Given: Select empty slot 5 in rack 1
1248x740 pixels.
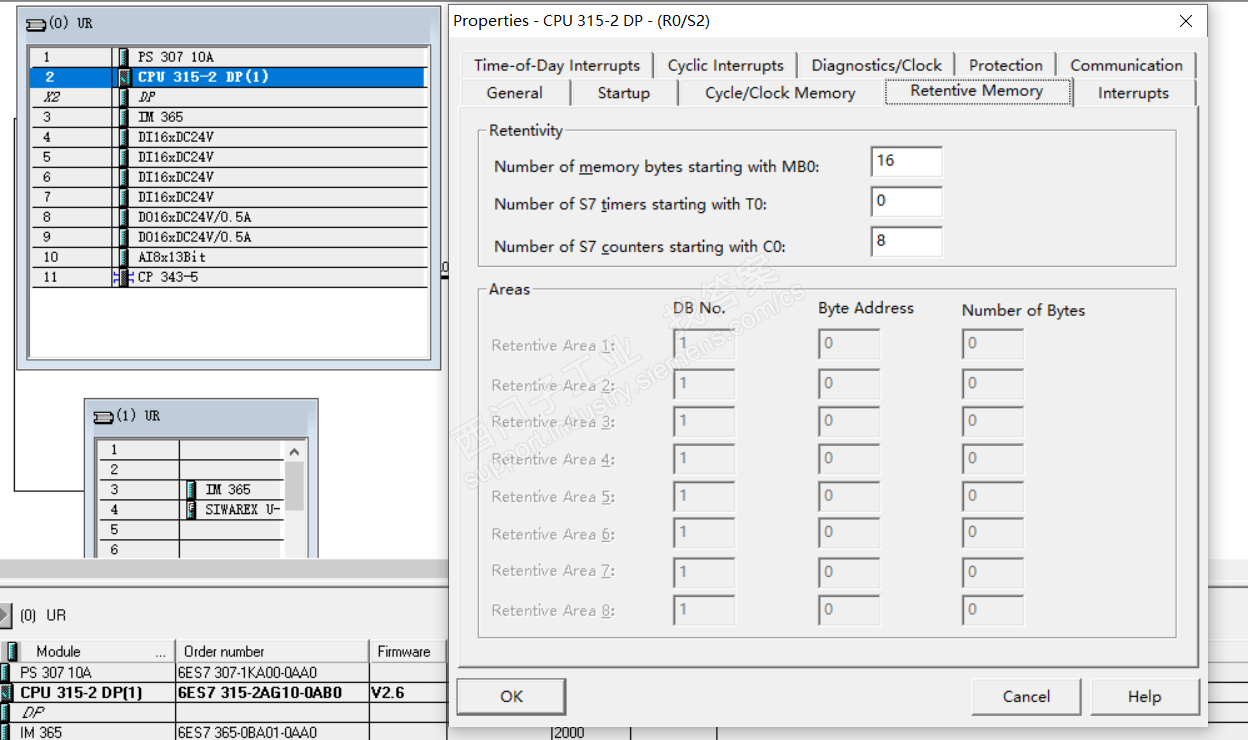Looking at the screenshot, I should point(190,529).
